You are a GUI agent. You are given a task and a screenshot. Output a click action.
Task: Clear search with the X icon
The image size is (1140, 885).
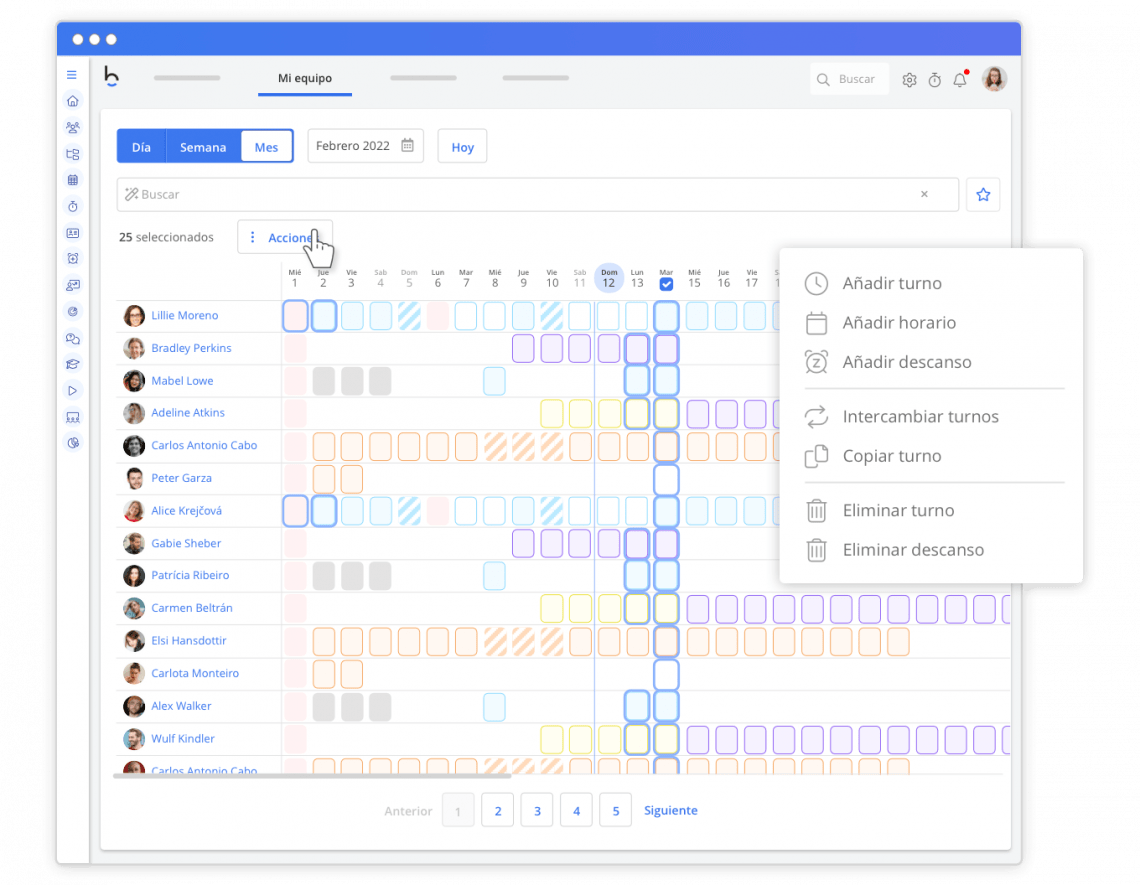pyautogui.click(x=924, y=195)
